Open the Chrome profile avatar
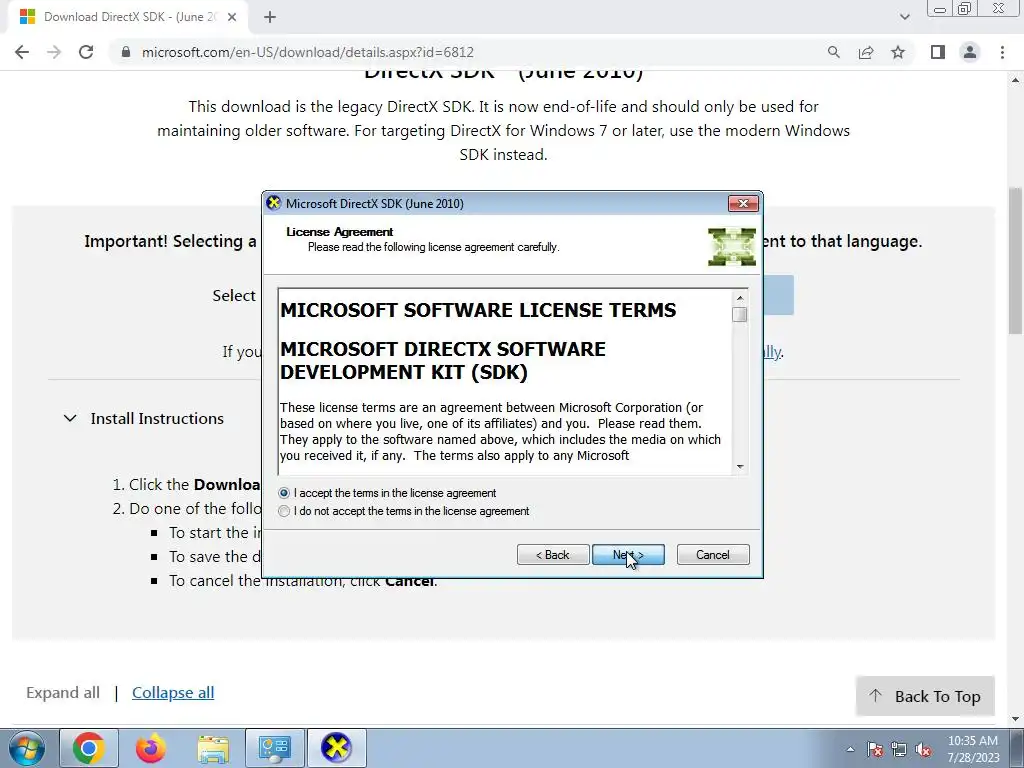 point(970,52)
